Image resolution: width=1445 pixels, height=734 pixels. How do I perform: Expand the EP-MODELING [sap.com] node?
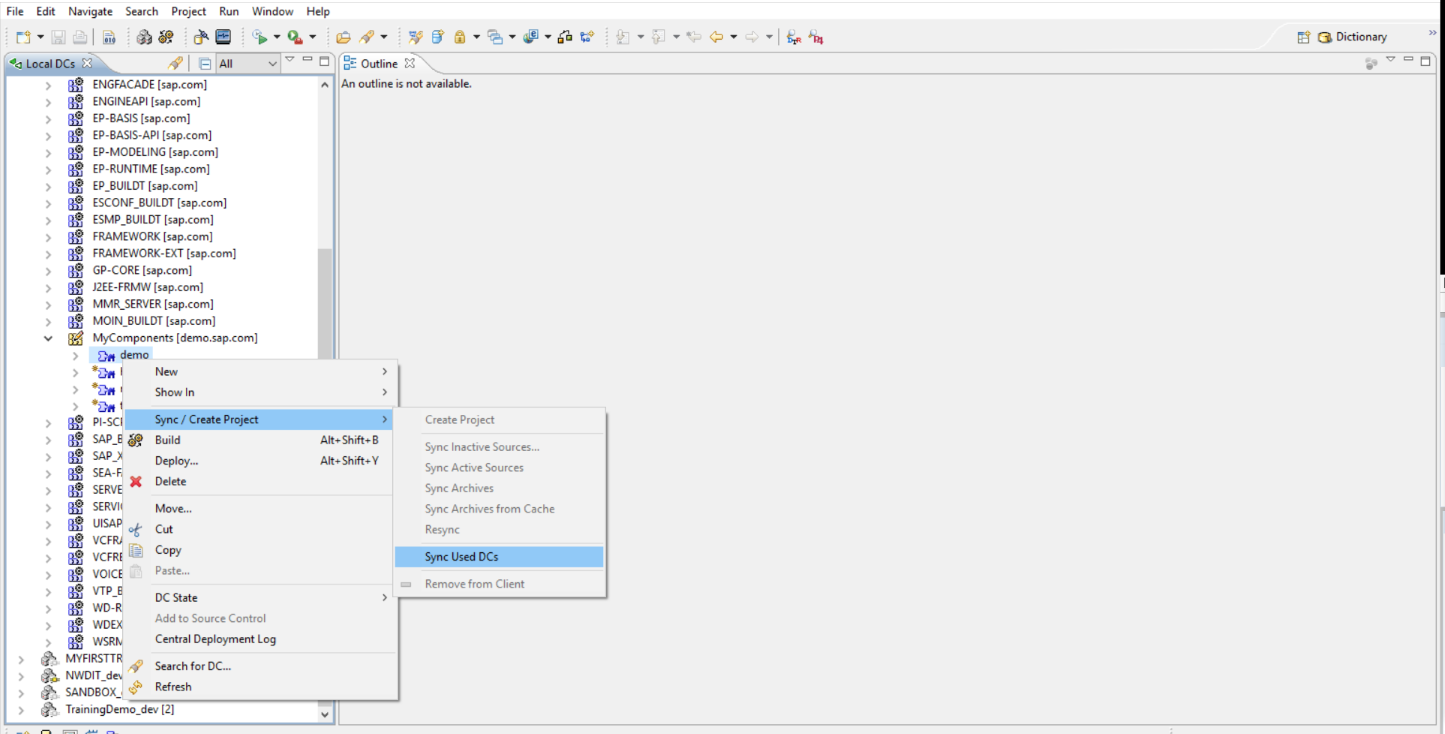(x=48, y=152)
